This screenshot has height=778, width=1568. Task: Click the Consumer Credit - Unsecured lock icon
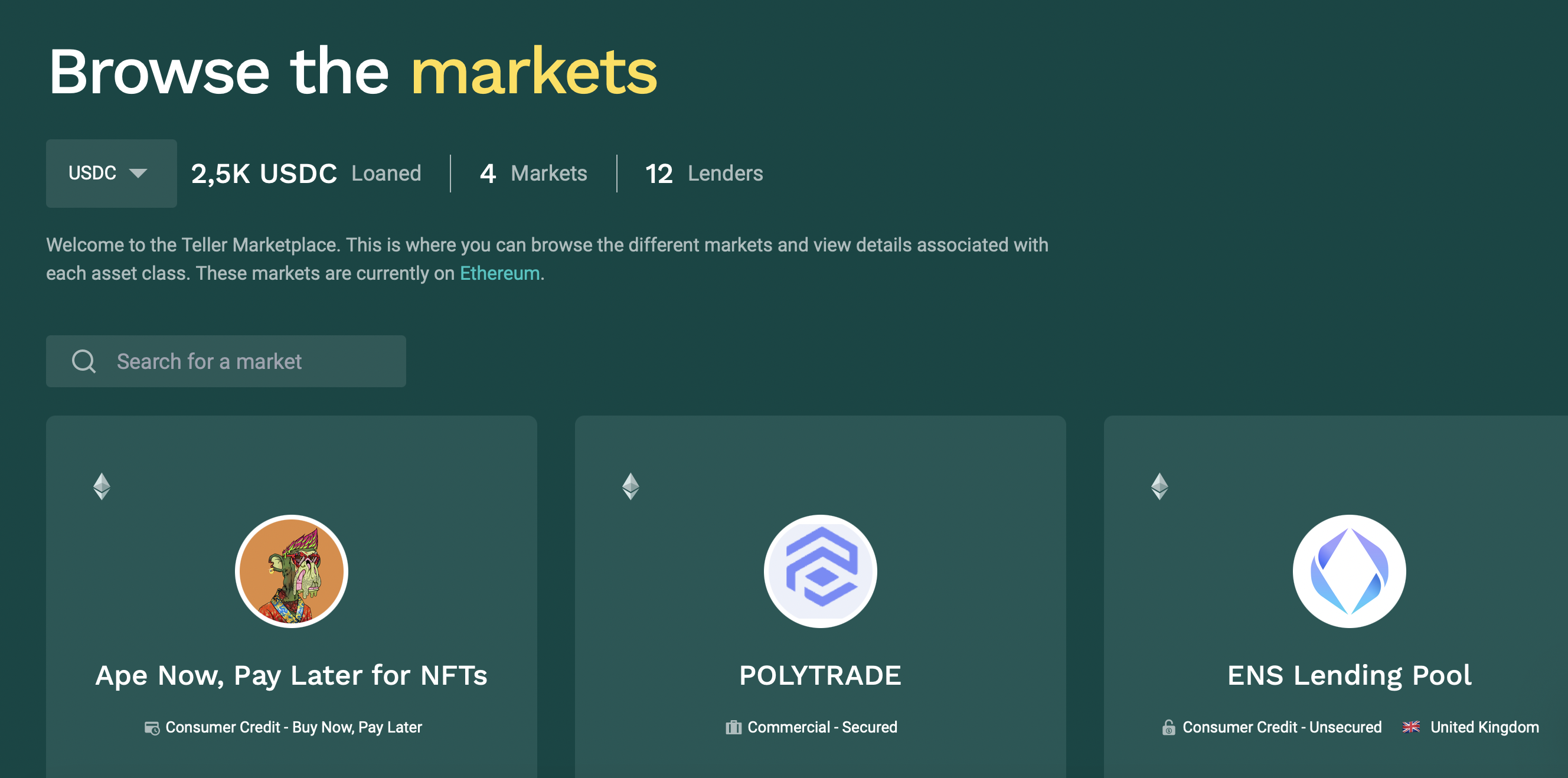click(x=1168, y=727)
